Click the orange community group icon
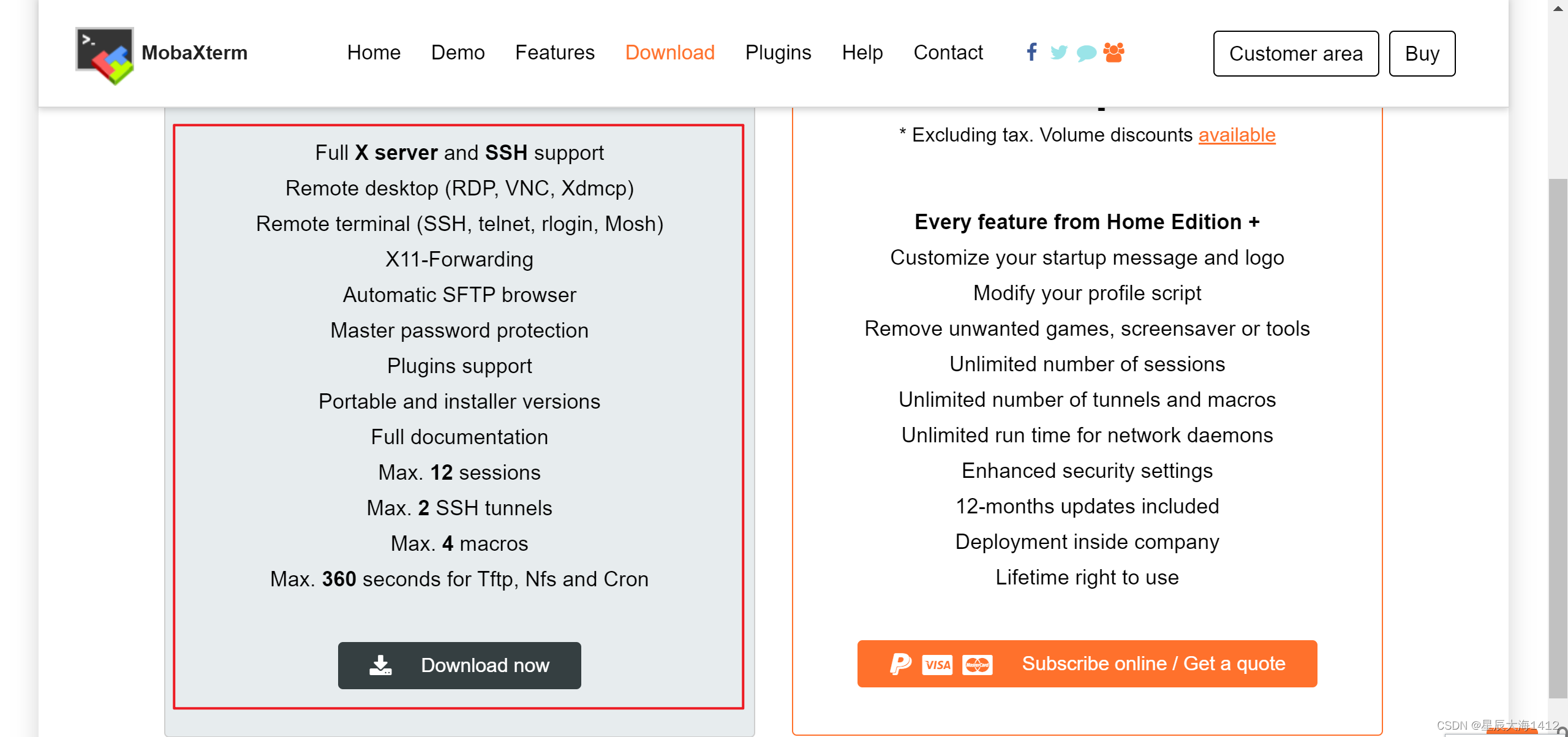 (x=1114, y=53)
